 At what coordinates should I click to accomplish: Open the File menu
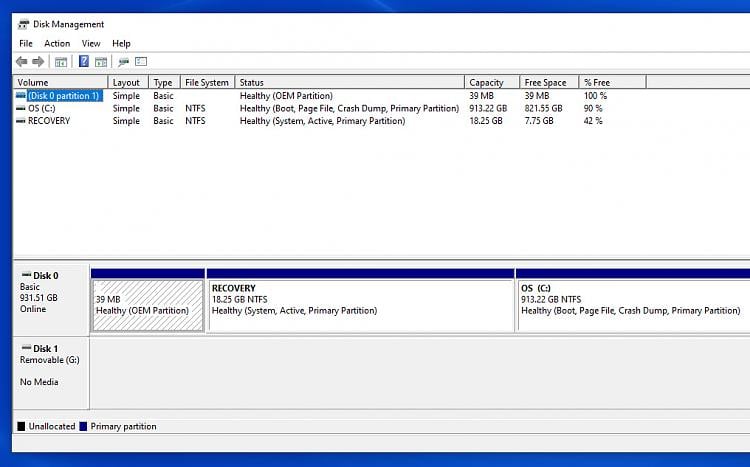pyautogui.click(x=26, y=44)
